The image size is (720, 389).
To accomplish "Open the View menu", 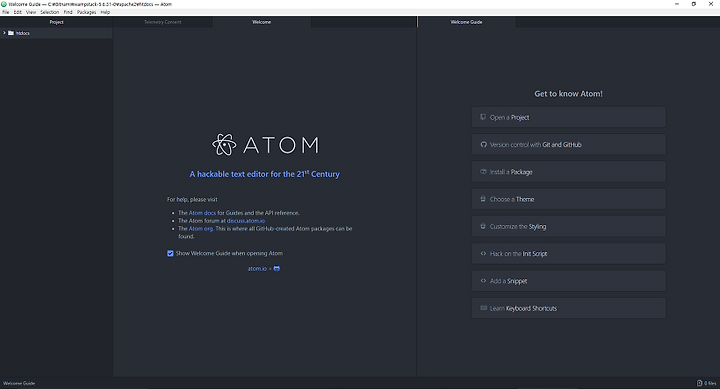I will click(x=31, y=12).
